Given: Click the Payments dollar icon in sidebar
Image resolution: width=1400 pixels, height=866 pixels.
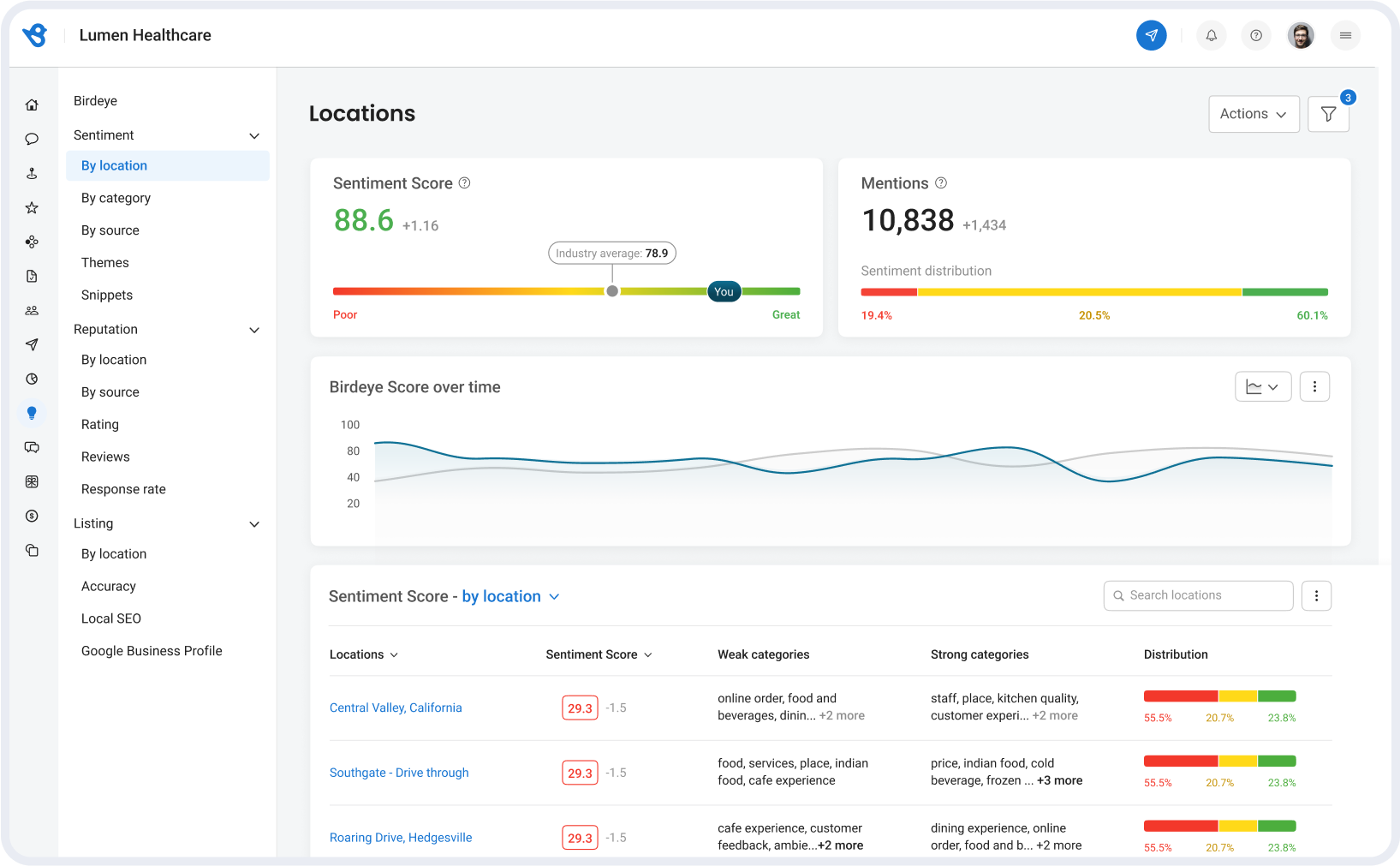Looking at the screenshot, I should pos(32,516).
